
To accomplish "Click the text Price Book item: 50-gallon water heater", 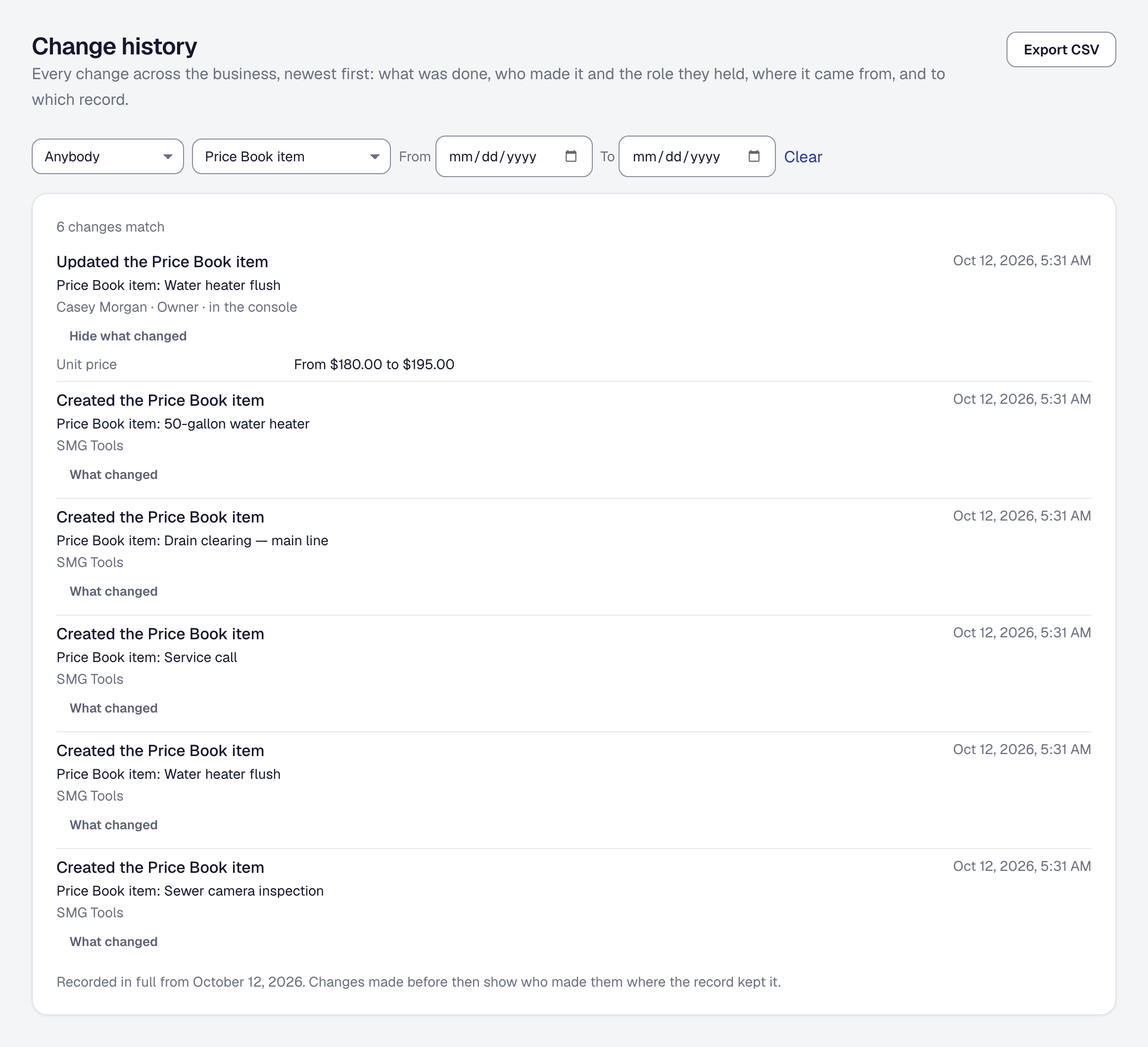I will [183, 424].
